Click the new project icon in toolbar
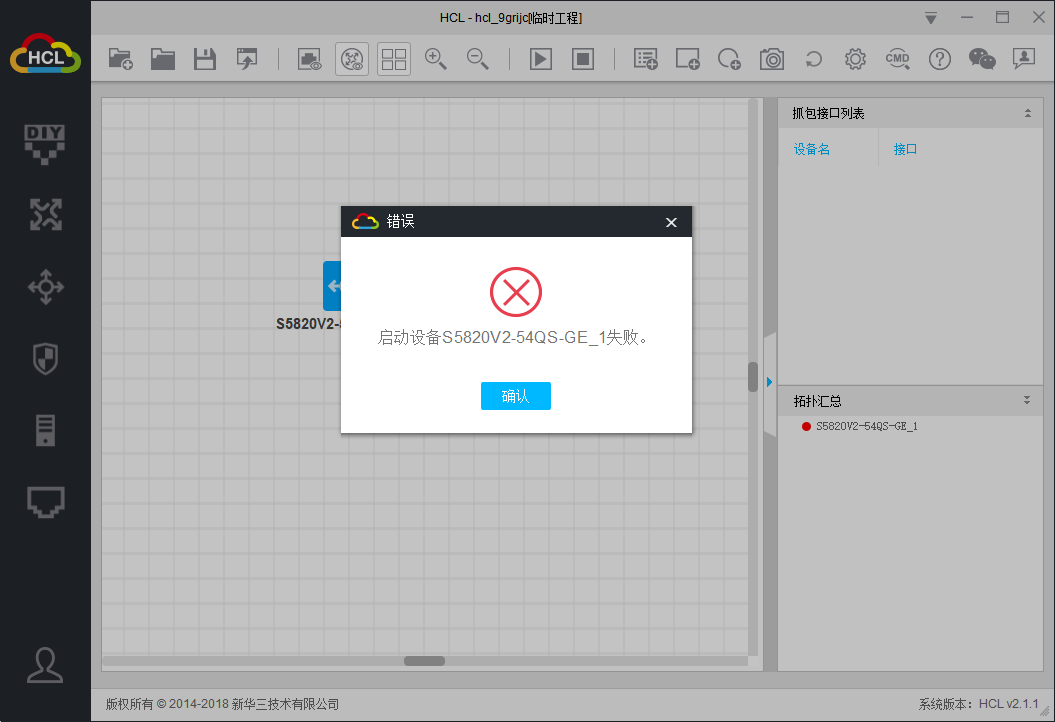This screenshot has height=722, width=1055. click(x=121, y=59)
